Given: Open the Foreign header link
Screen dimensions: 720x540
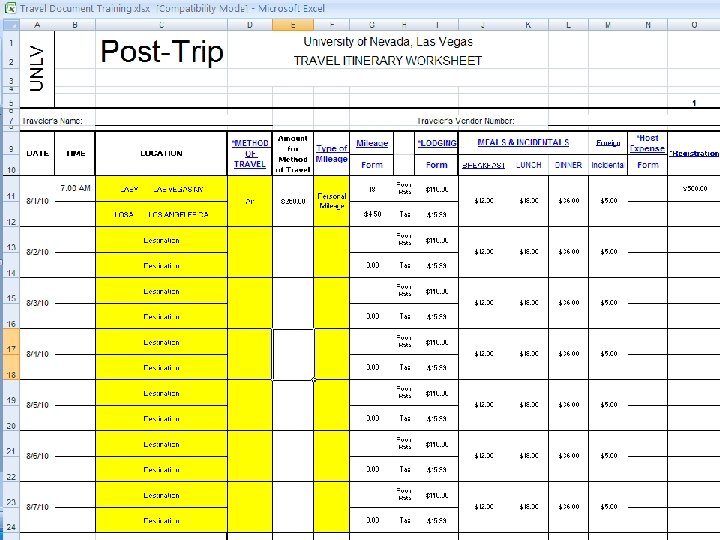Looking at the screenshot, I should [608, 143].
